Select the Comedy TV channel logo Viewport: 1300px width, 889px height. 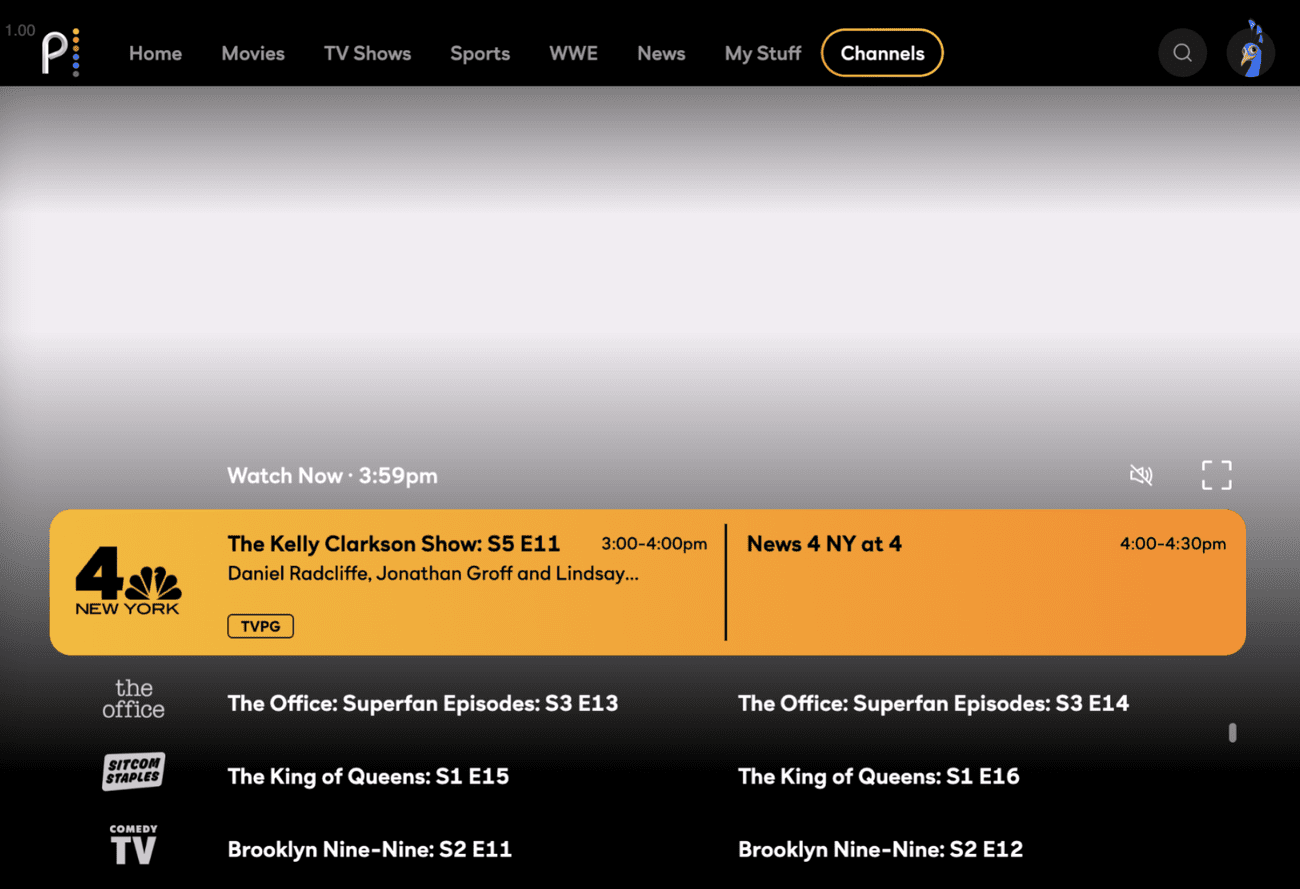[133, 845]
